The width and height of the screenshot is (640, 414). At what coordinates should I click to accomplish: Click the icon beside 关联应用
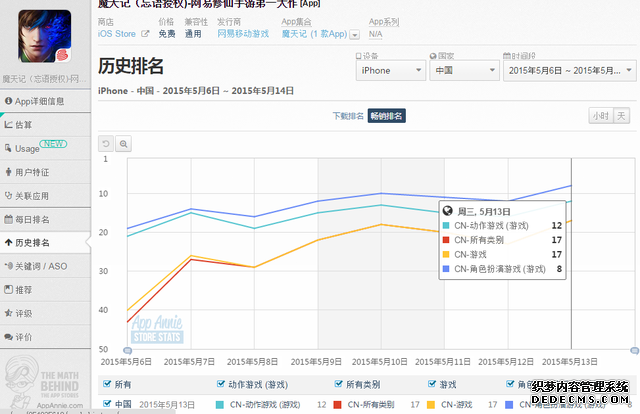[x=9, y=196]
